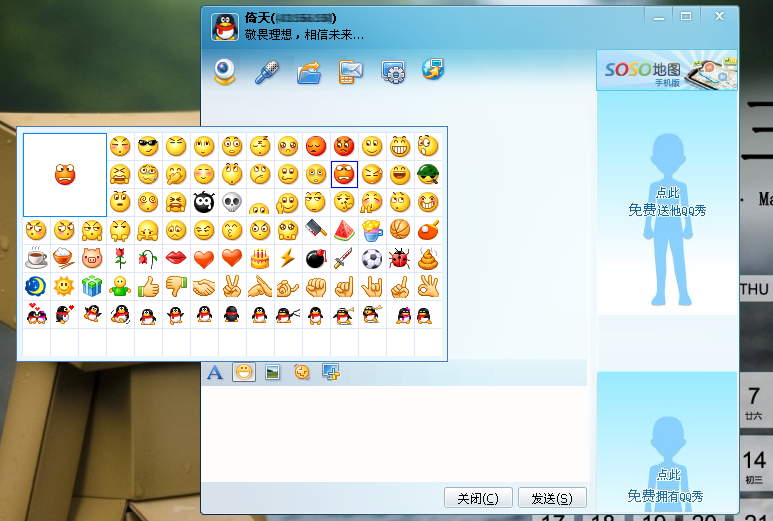Start video call with webcam icon

pos(225,72)
